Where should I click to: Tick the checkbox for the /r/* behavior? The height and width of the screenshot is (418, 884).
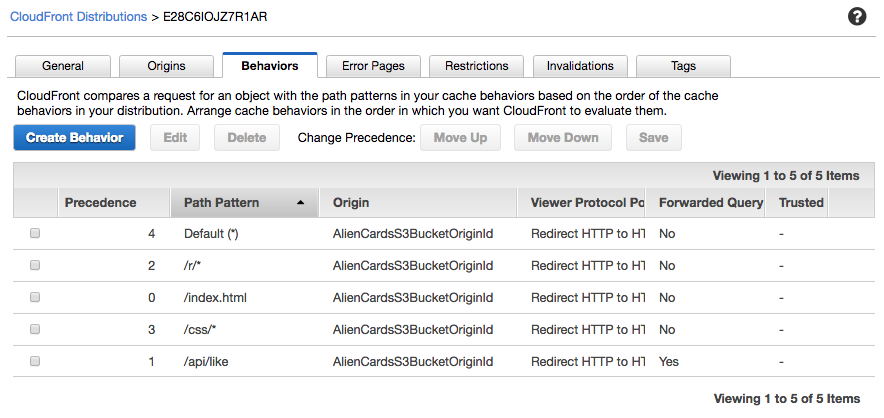35,265
